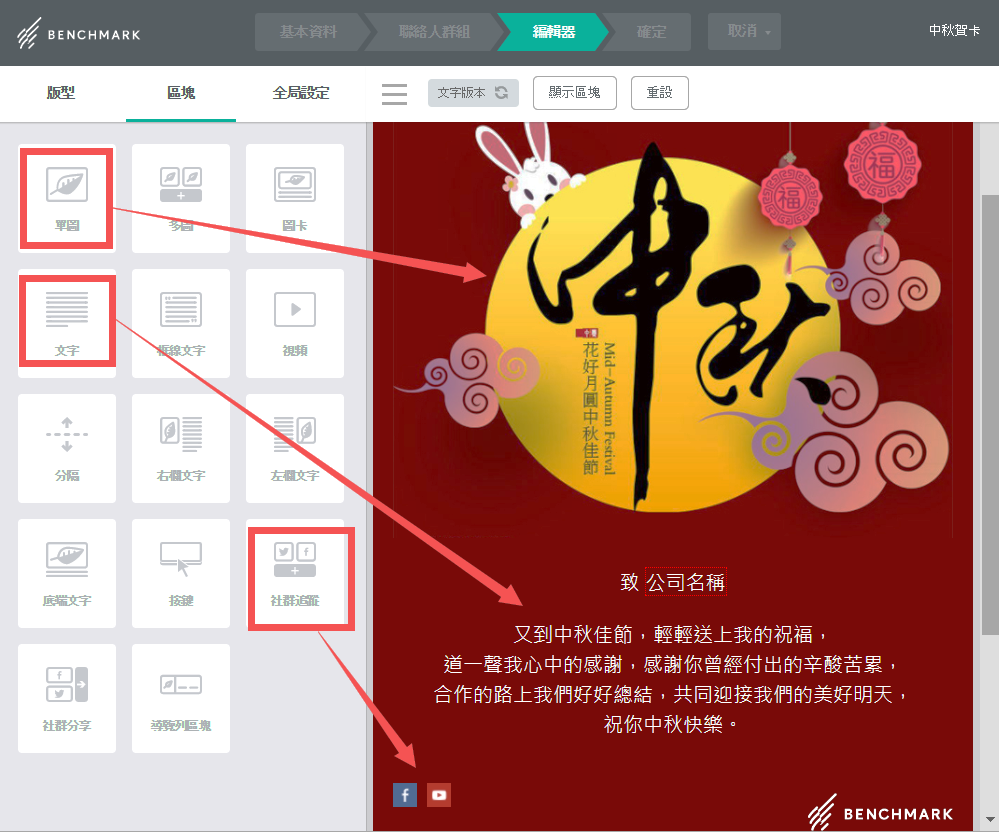
Task: Open the hamburger menu icon
Action: 394,94
